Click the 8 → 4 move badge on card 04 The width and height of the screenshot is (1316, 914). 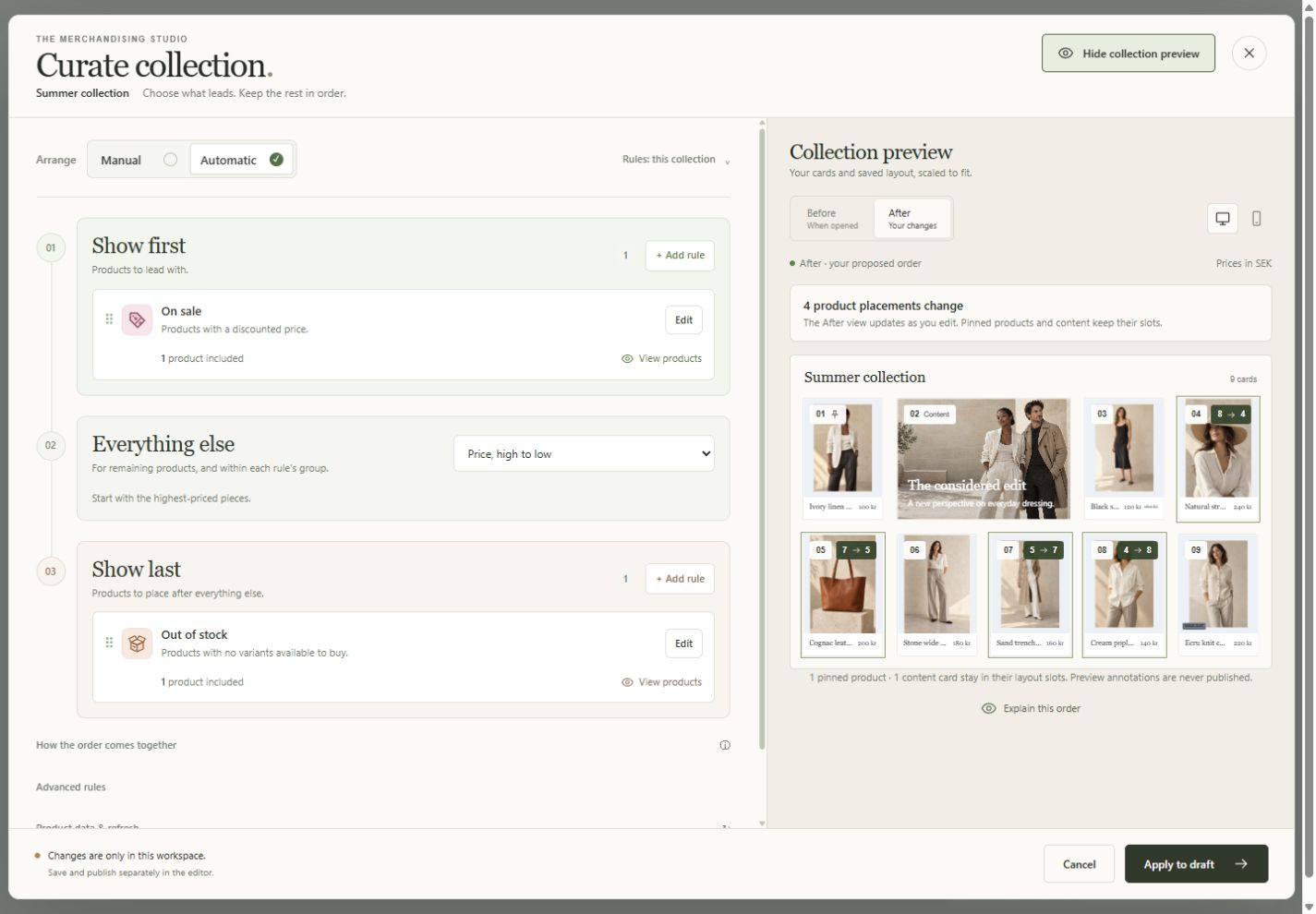[x=1231, y=414]
